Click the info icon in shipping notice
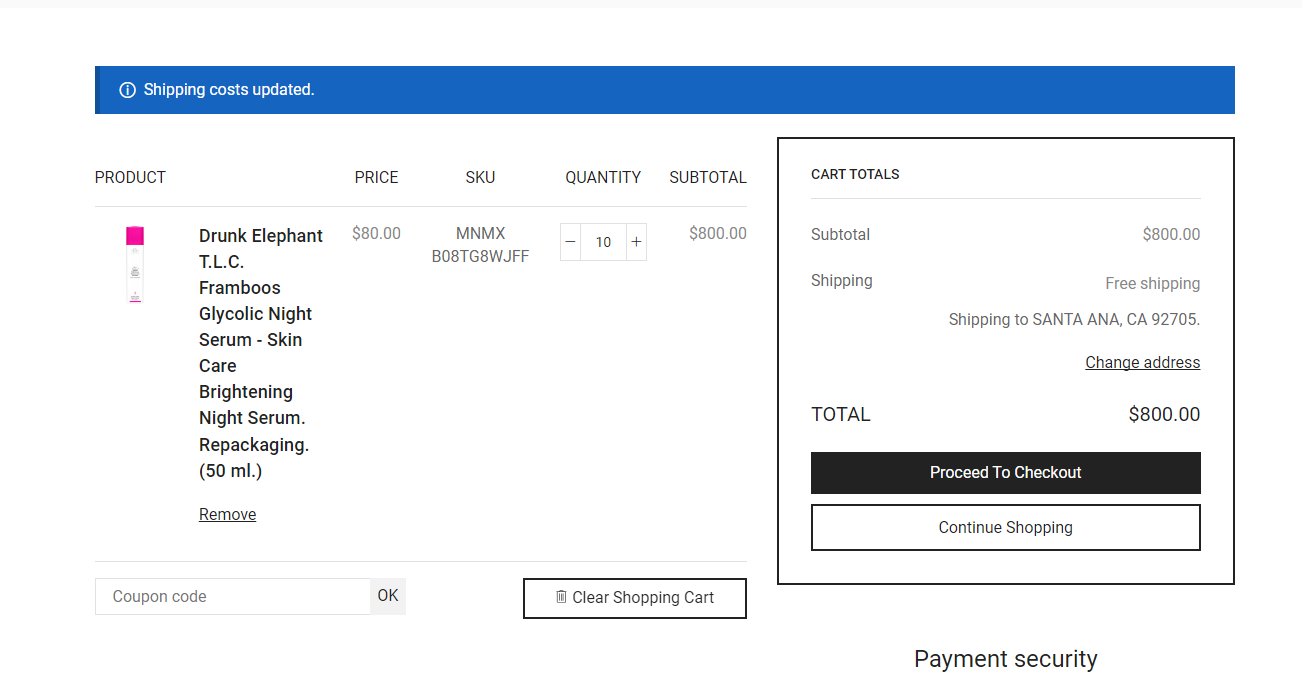 click(x=127, y=90)
